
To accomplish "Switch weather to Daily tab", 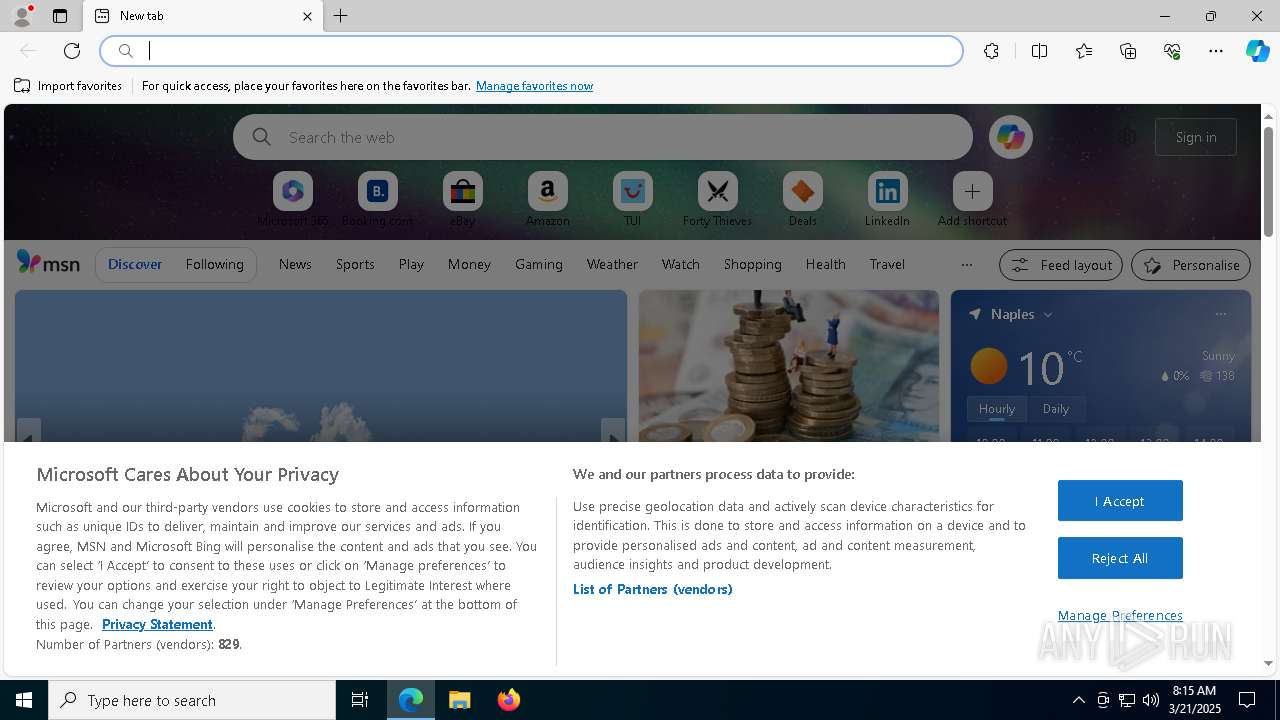I will pyautogui.click(x=1056, y=409).
